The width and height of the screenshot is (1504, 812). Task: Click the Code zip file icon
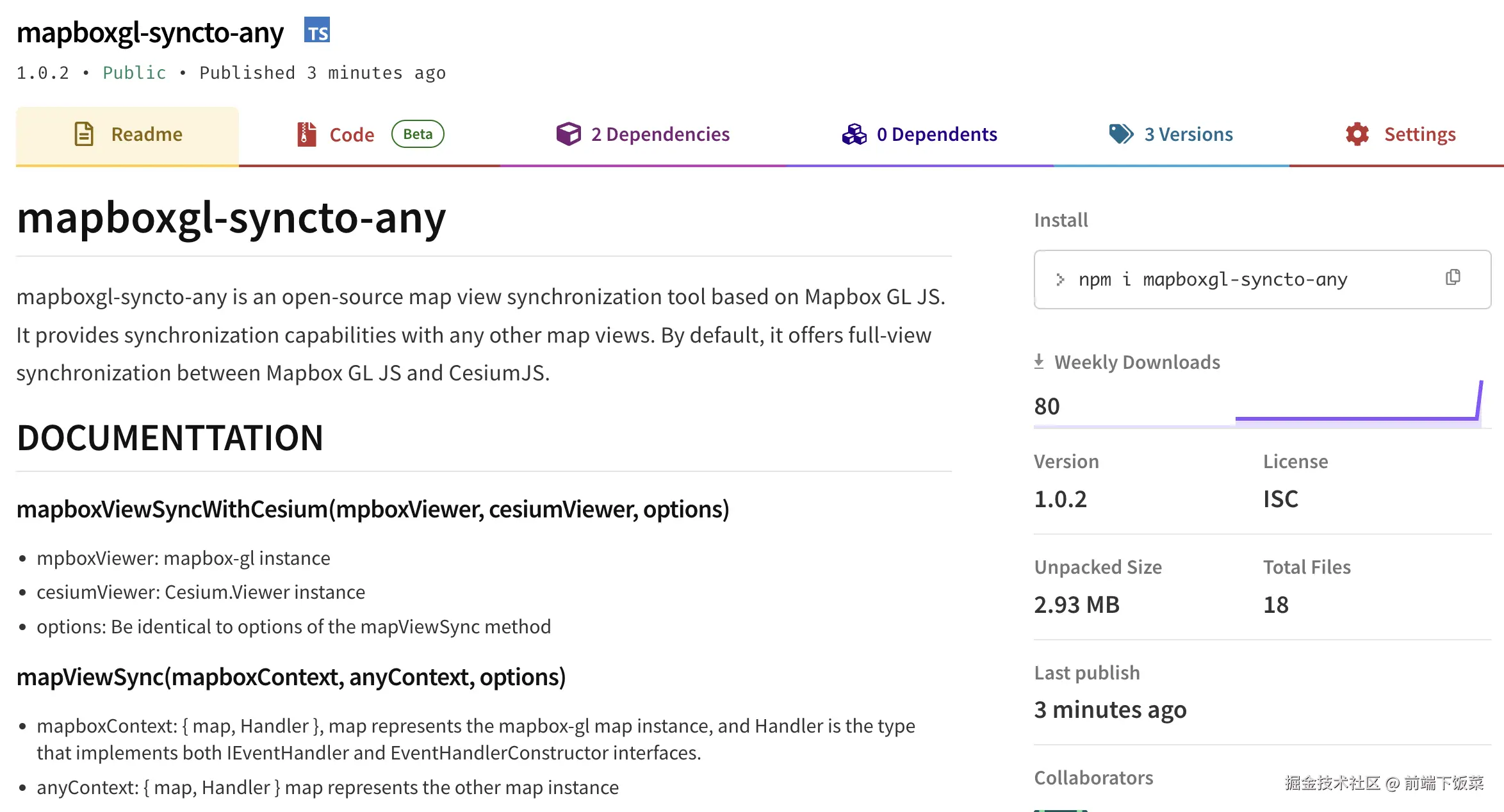tap(307, 134)
